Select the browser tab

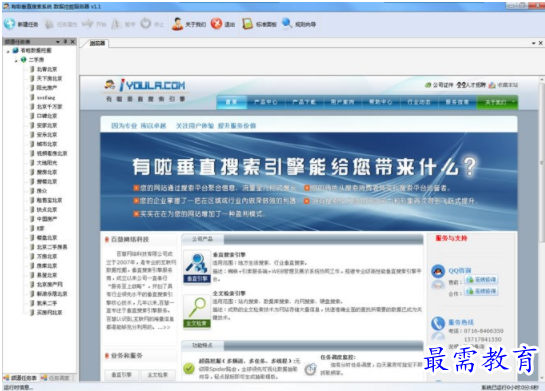pyautogui.click(x=96, y=43)
